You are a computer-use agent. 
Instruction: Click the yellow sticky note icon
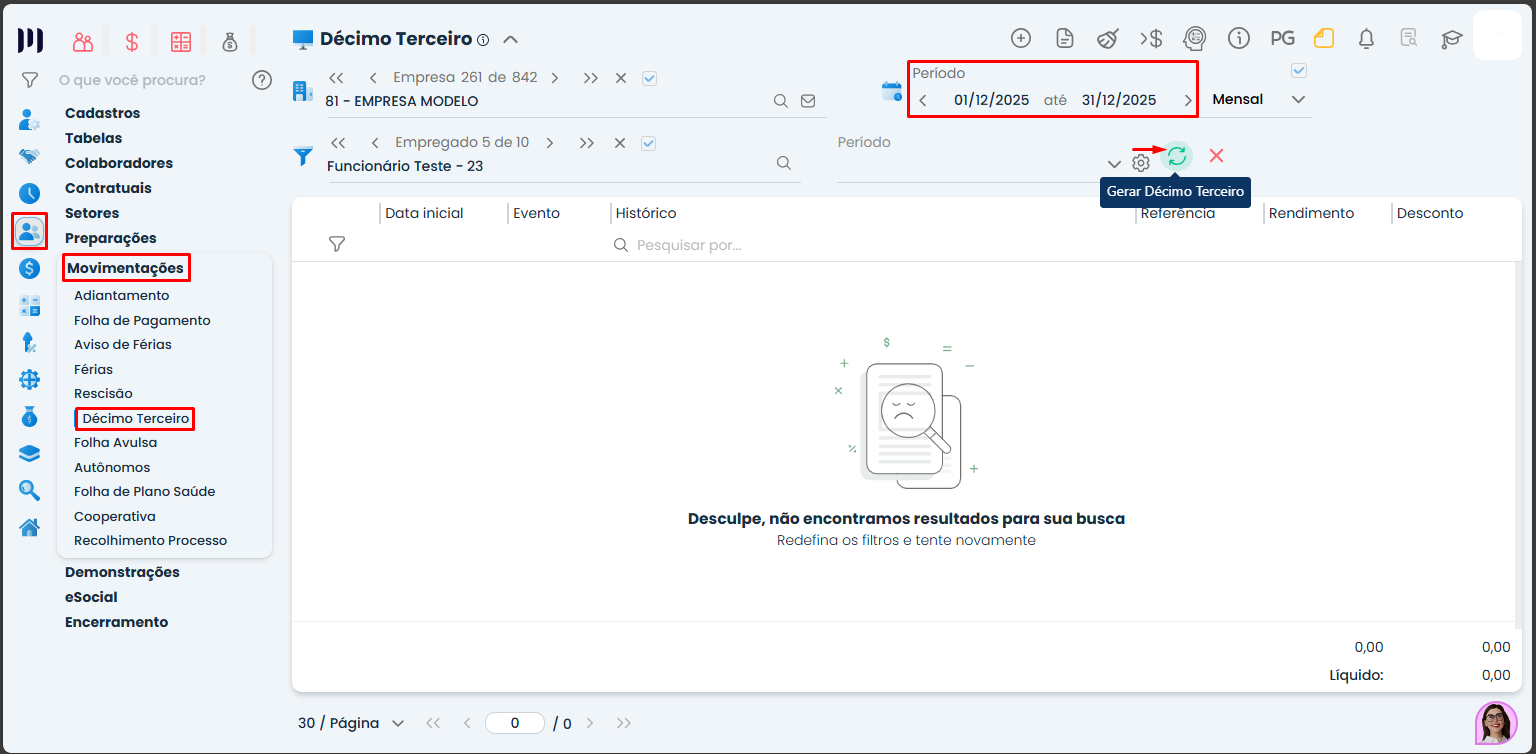coord(1324,39)
